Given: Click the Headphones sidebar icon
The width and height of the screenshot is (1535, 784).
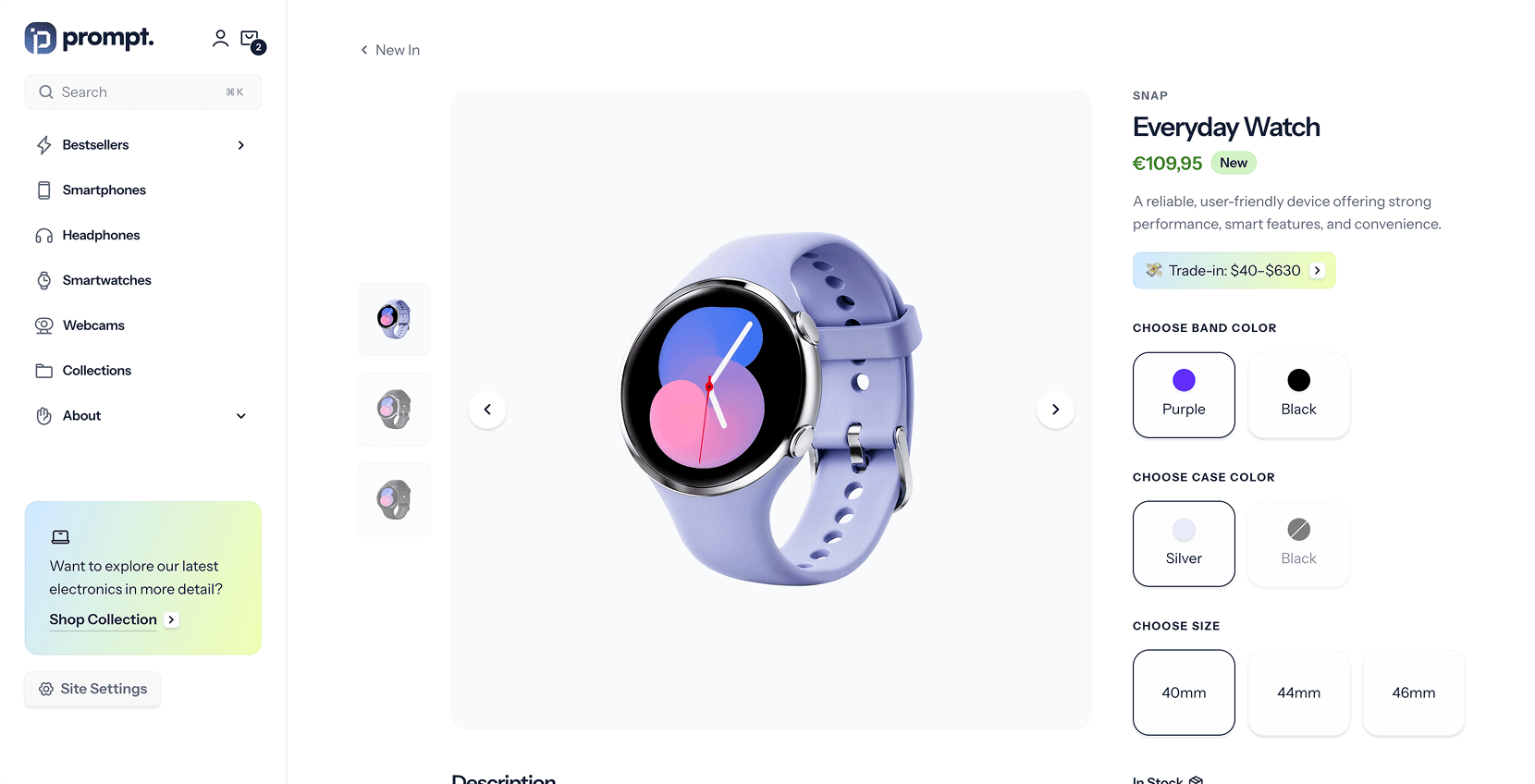Looking at the screenshot, I should pyautogui.click(x=44, y=236).
